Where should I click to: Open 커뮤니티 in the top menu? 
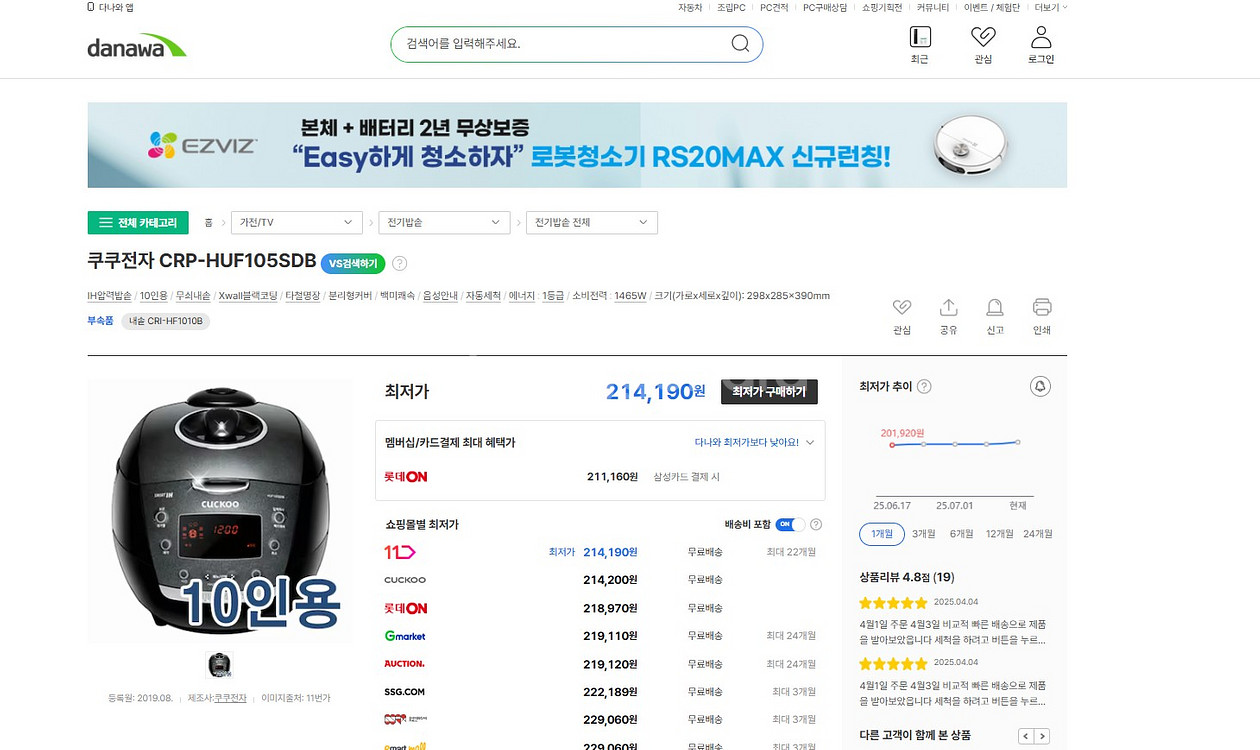[x=933, y=7]
